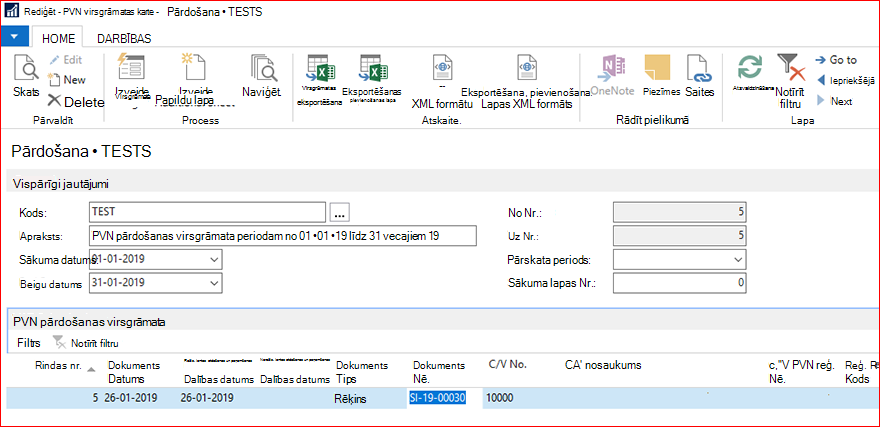Click the Excel export icon labeled Eksportēšanas
This screenshot has width=880, height=427.
374,70
